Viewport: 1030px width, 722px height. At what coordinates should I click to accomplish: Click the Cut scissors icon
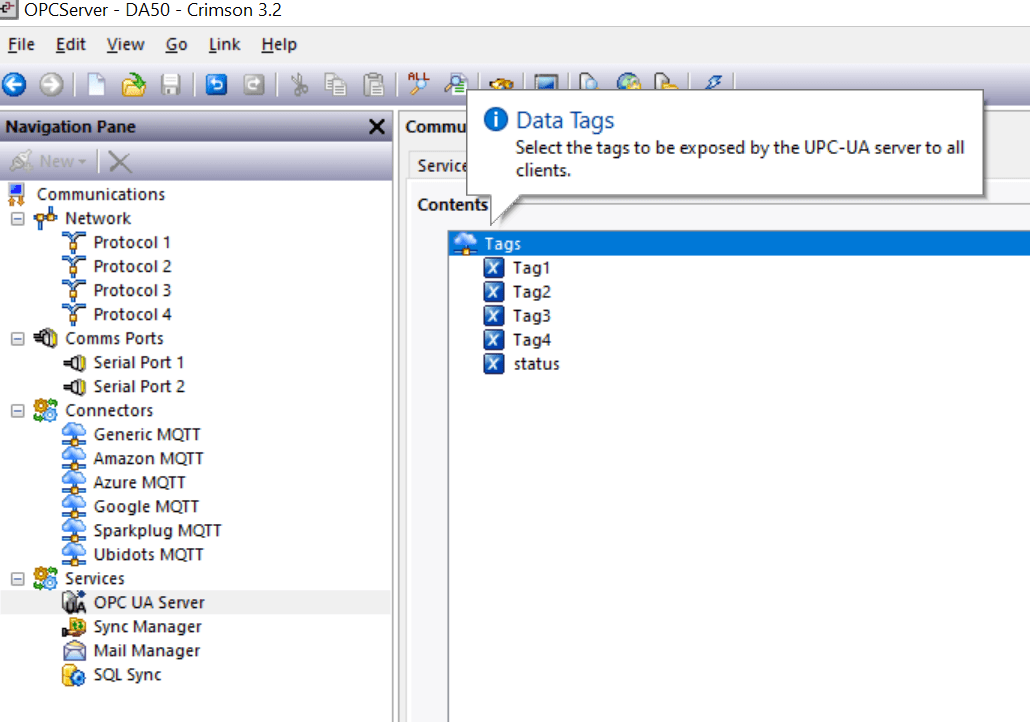pos(300,85)
